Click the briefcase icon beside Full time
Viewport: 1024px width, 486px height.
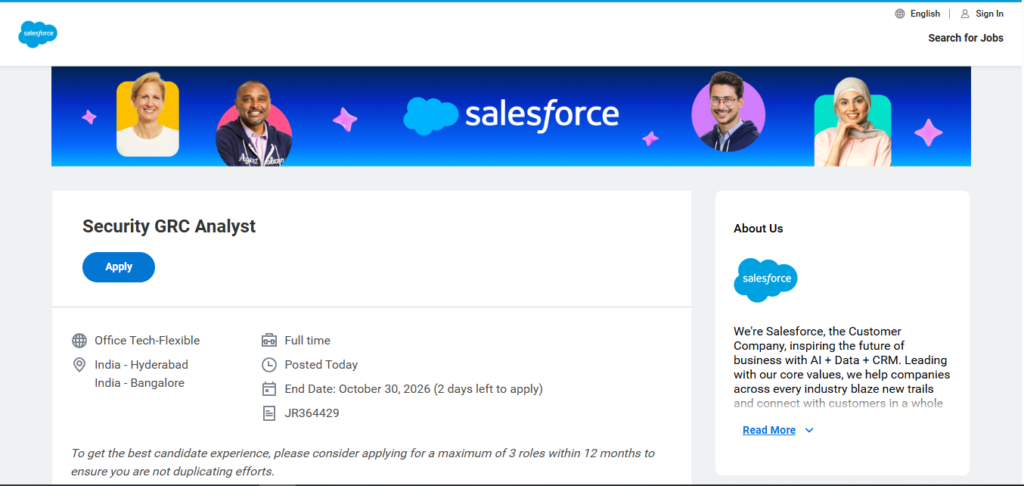[269, 340]
